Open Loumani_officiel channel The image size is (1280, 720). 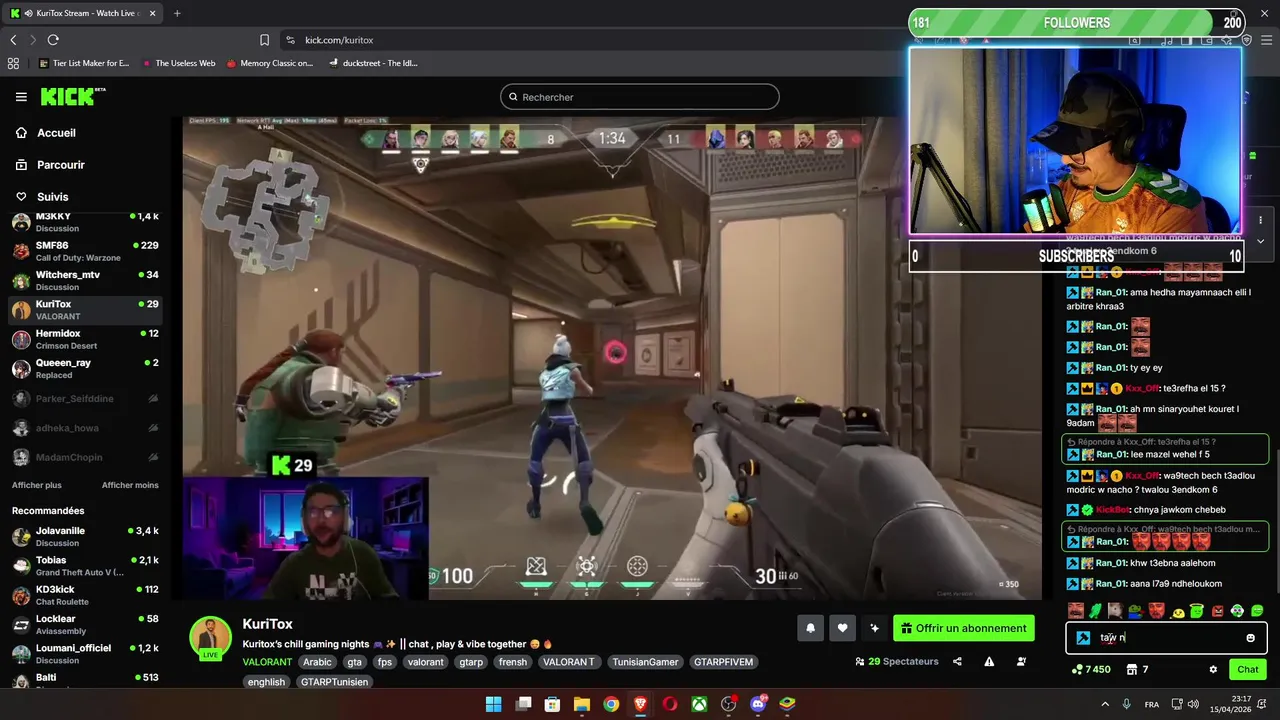click(x=84, y=654)
